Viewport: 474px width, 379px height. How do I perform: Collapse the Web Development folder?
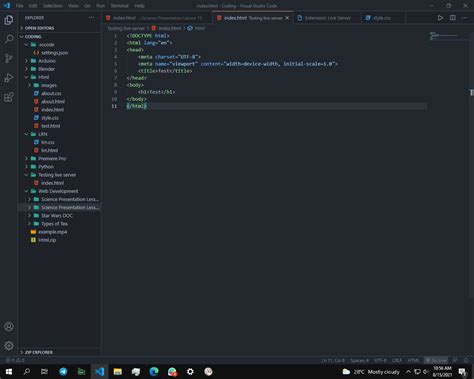click(59, 191)
